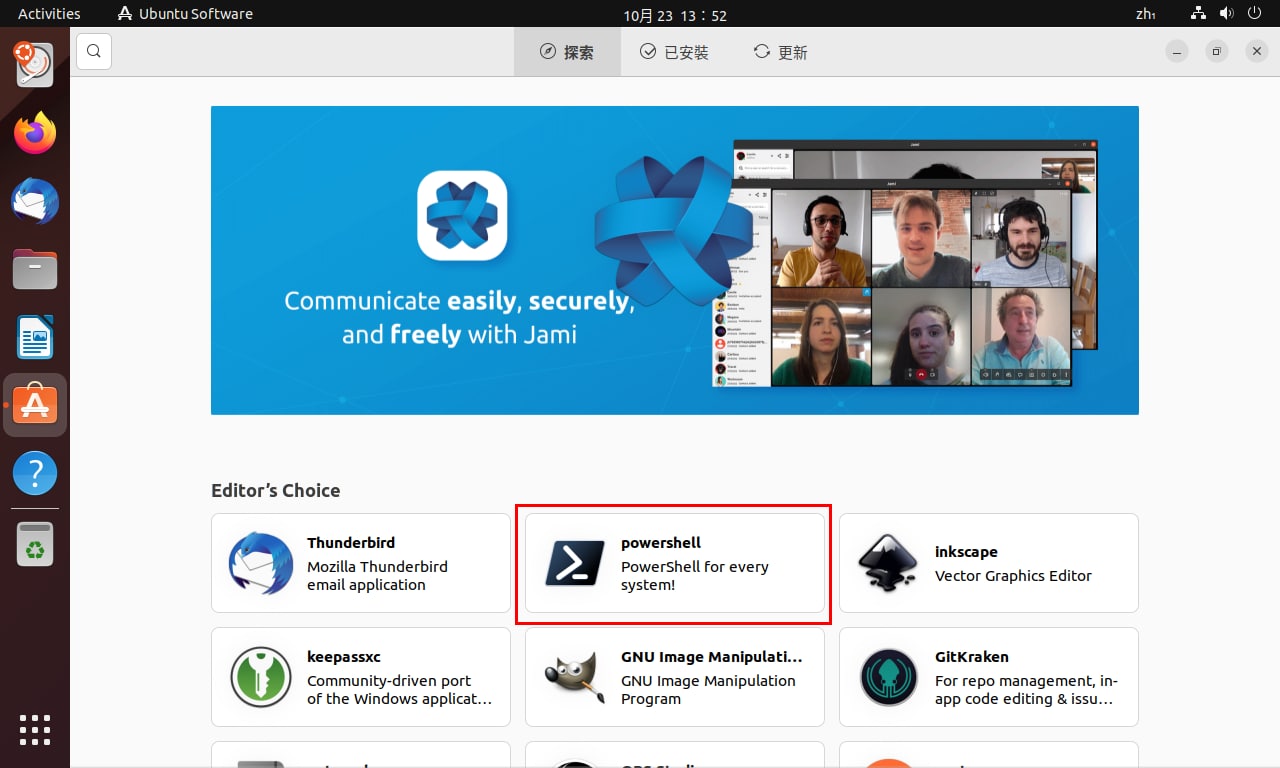Image resolution: width=1280 pixels, height=768 pixels.
Task: Open the inkscape app icon
Action: point(889,563)
